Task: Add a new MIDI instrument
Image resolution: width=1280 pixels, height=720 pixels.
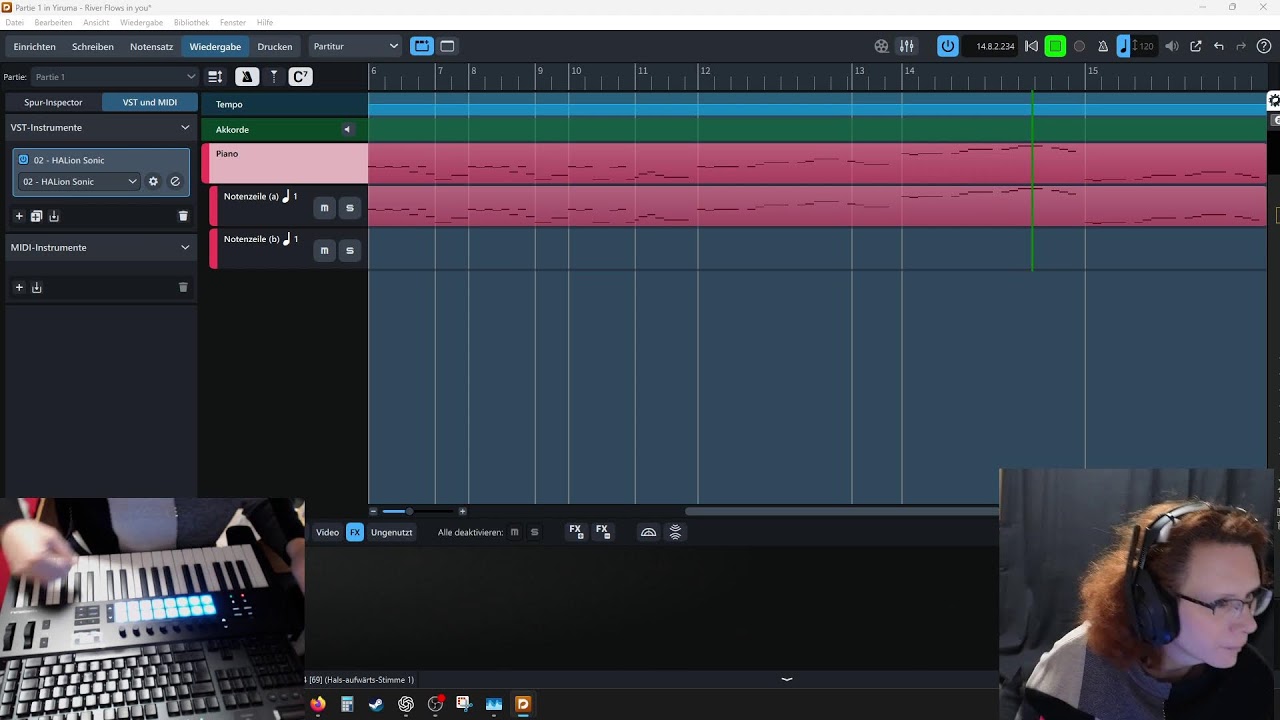Action: (x=18, y=287)
